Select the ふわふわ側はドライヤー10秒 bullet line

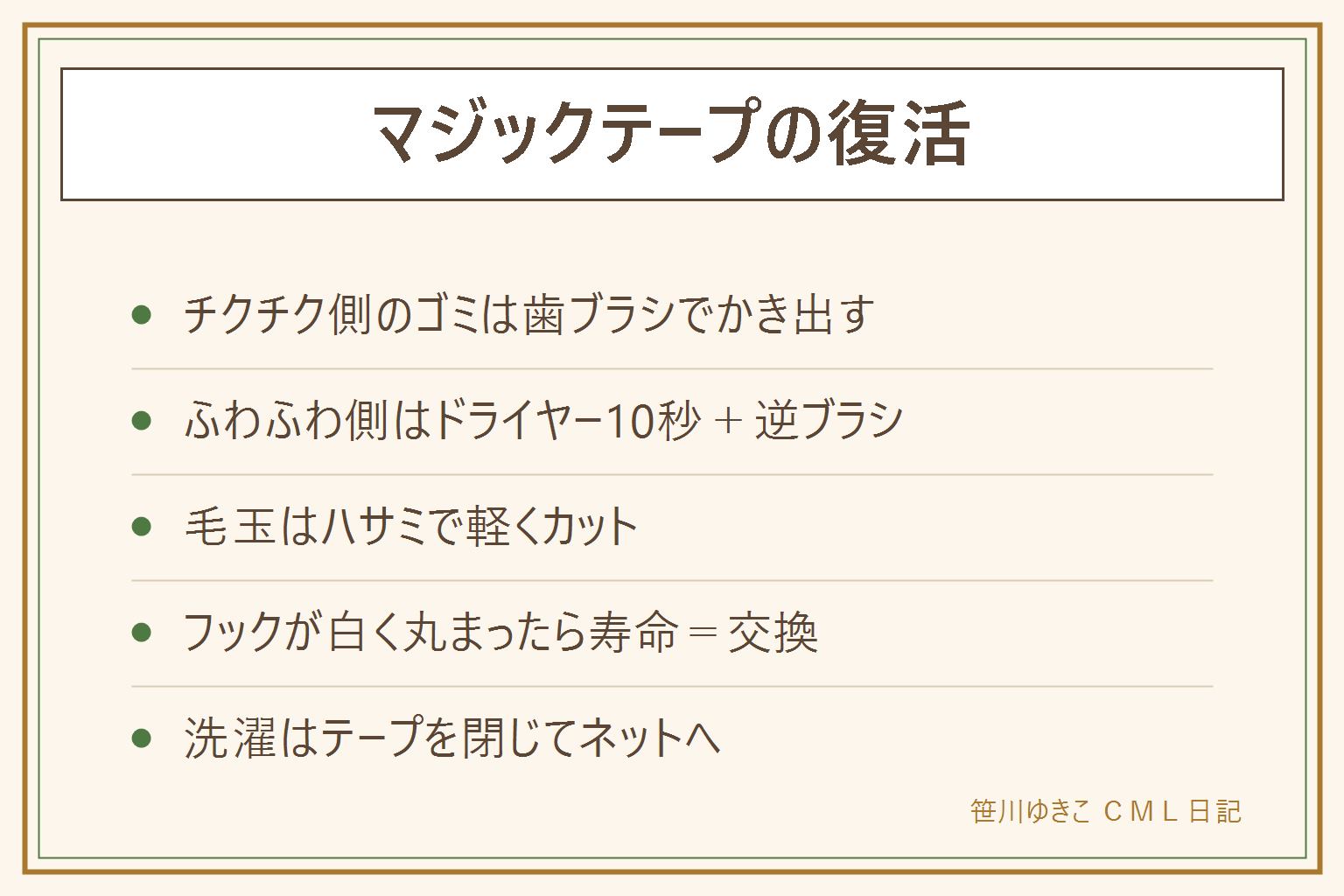tap(543, 421)
